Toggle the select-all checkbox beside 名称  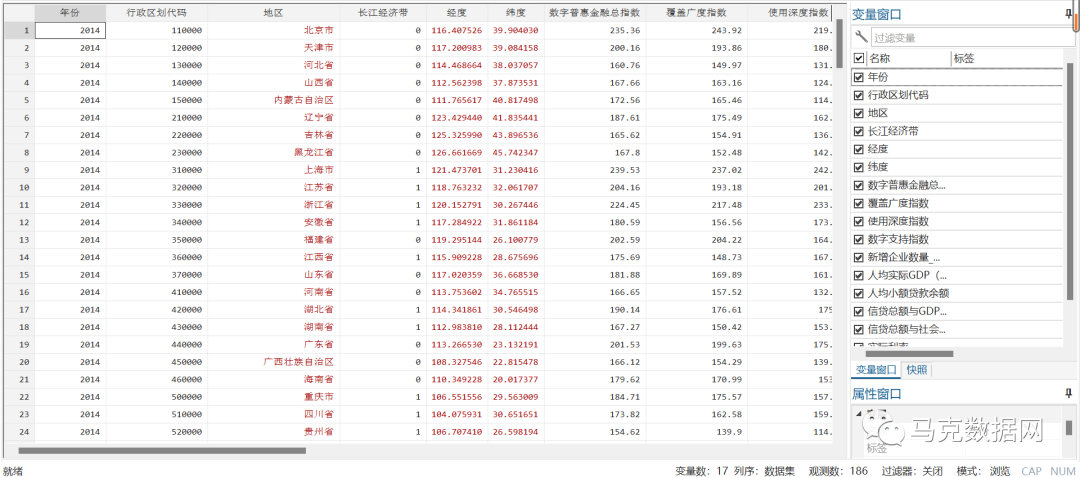pos(858,59)
